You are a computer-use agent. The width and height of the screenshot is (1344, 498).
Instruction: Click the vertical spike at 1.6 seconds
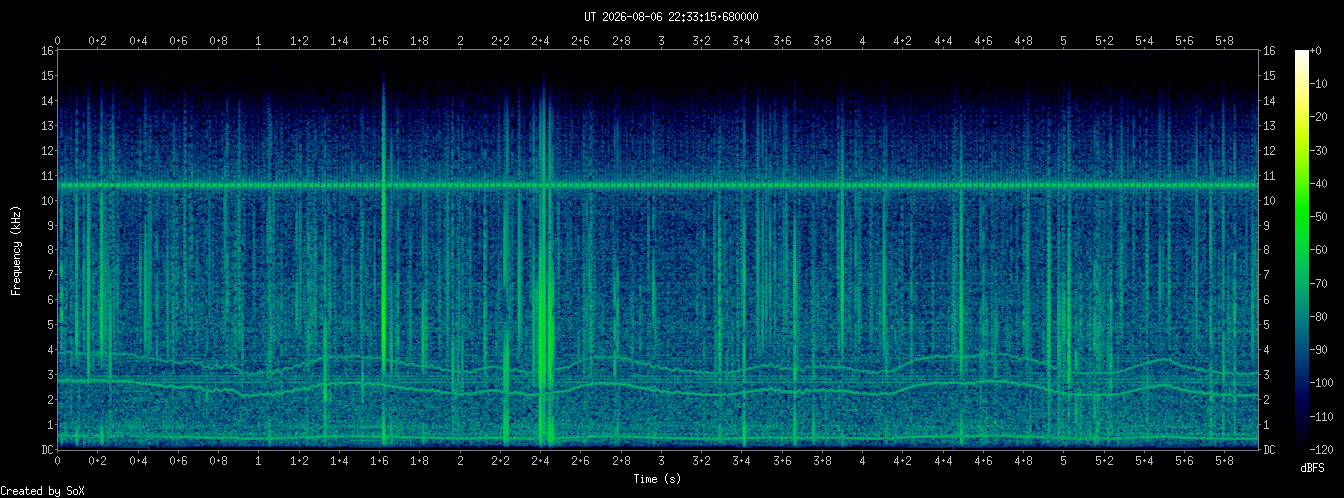pos(383,260)
